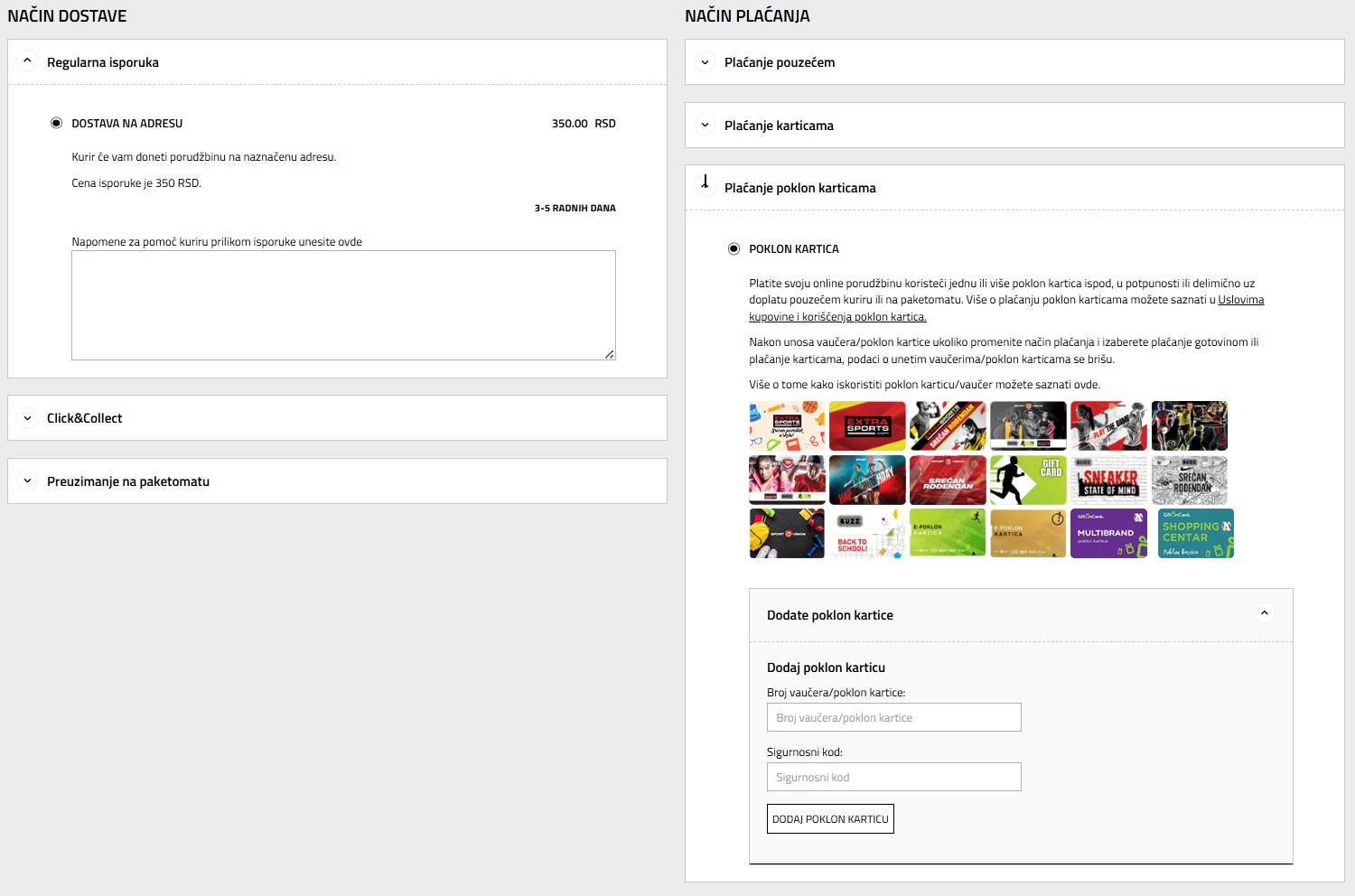Click the 'Broj vaučera/poklon kartice' input field
1355x896 pixels.
tap(894, 717)
